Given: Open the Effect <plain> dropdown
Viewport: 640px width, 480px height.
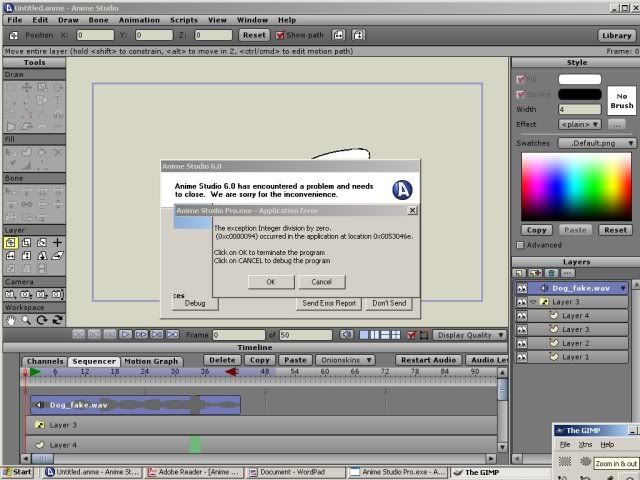Looking at the screenshot, I should (580, 124).
